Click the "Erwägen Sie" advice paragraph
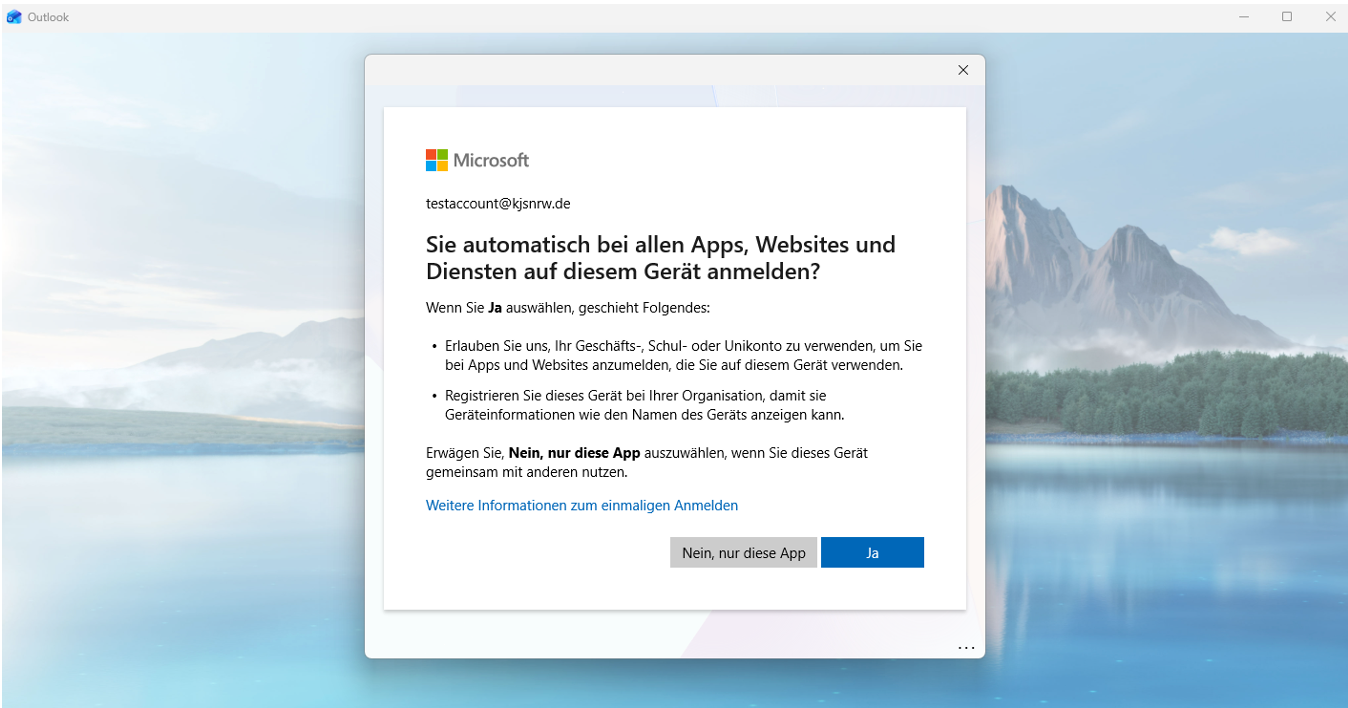Screen dimensions: 1348x708 646,462
